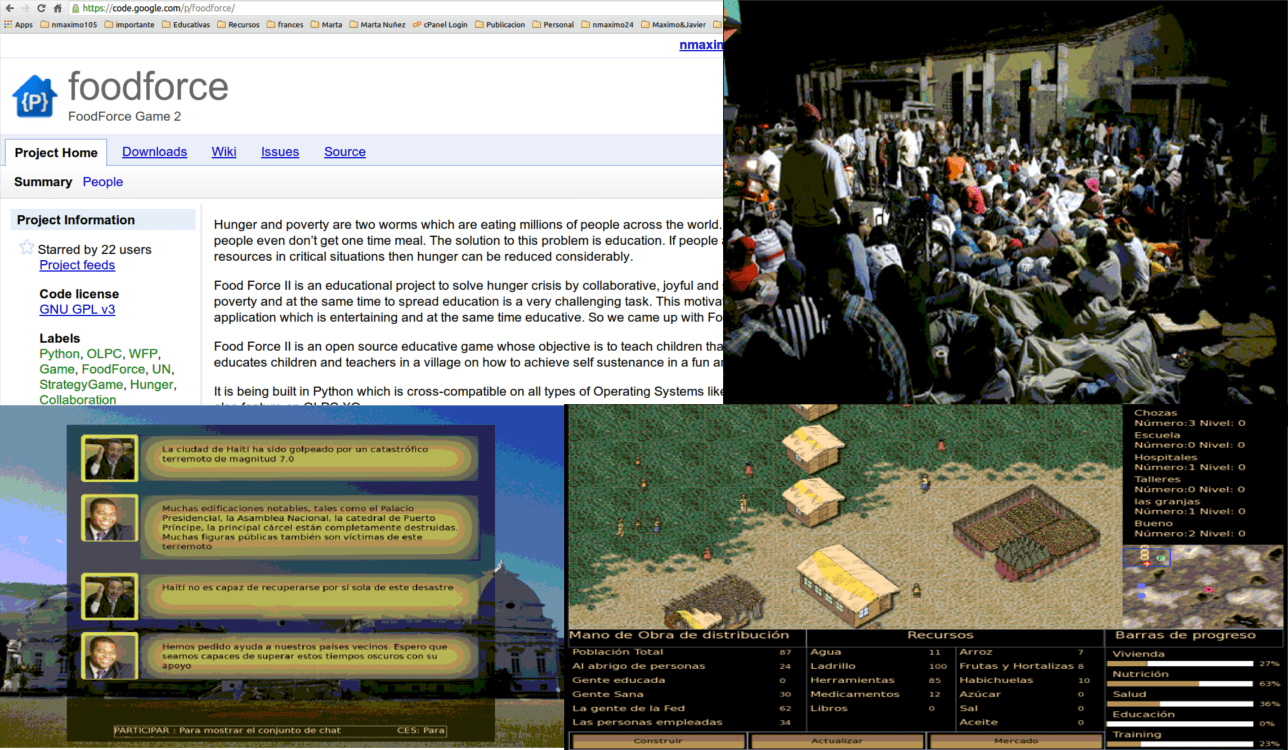Open the GNU GPL v3 license link
Image resolution: width=1288 pixels, height=750 pixels.
coord(77,310)
